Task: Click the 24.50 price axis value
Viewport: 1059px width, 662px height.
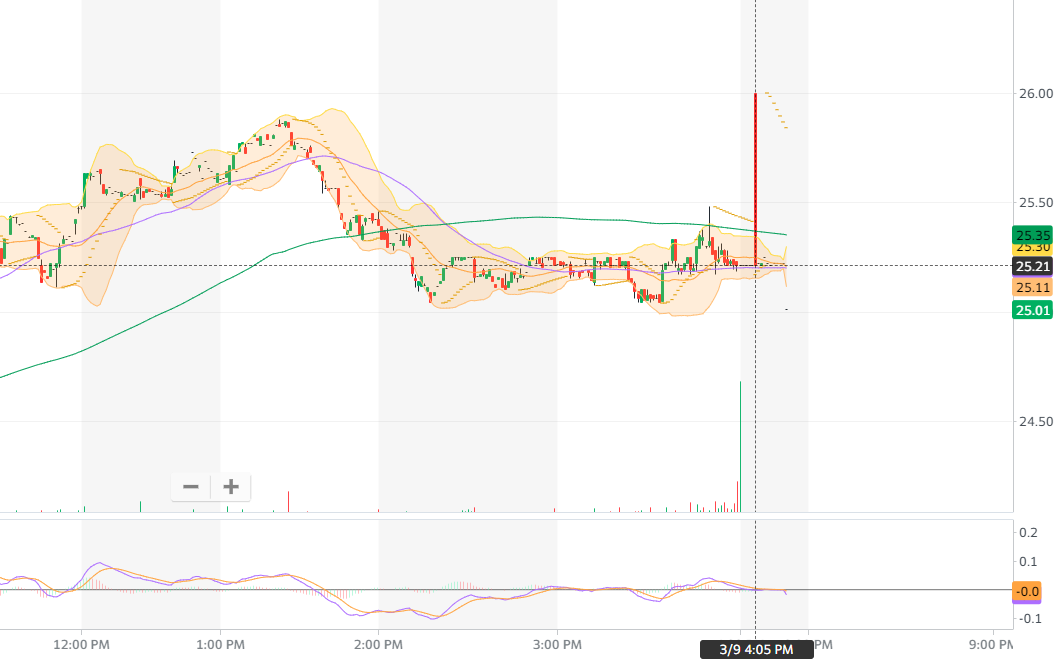Action: 1035,422
